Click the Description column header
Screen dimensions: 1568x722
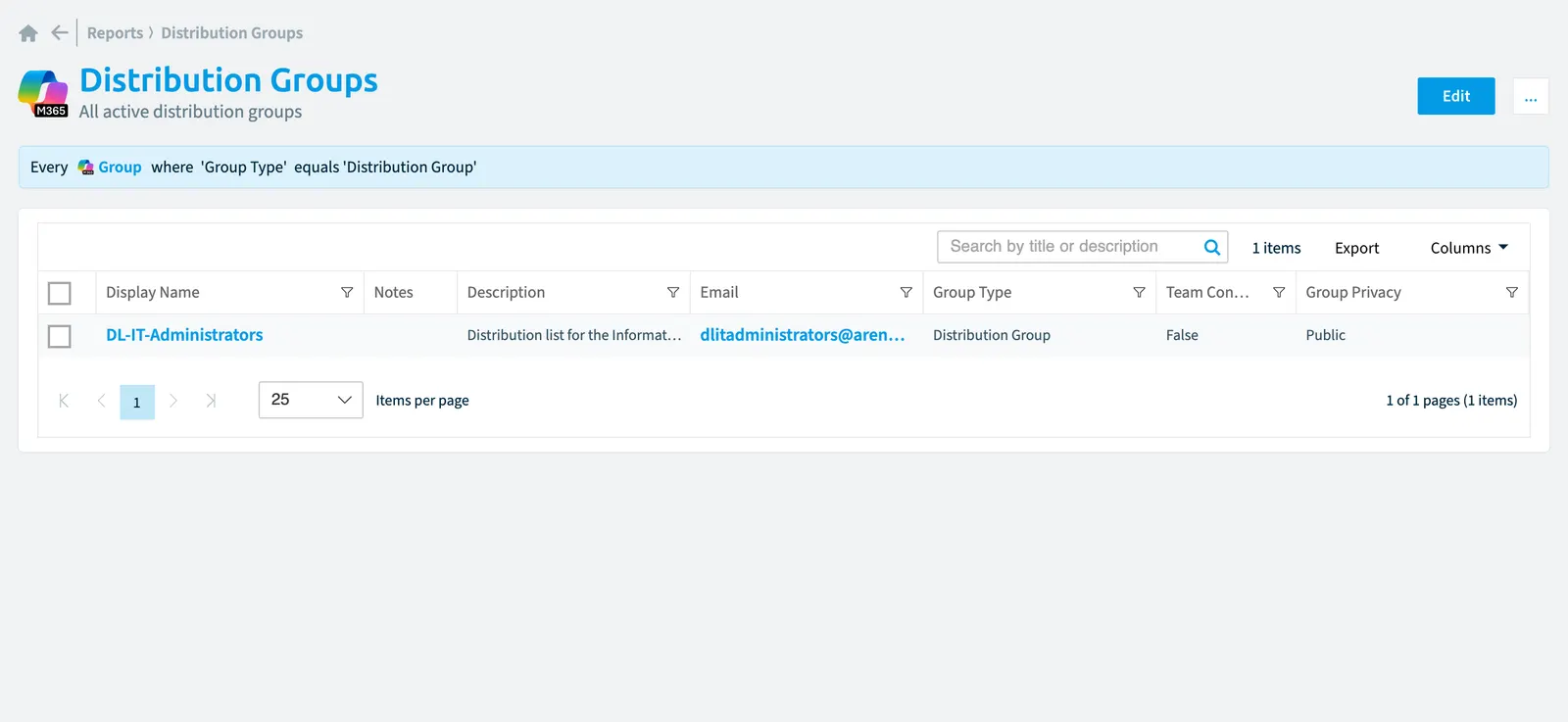(x=506, y=293)
